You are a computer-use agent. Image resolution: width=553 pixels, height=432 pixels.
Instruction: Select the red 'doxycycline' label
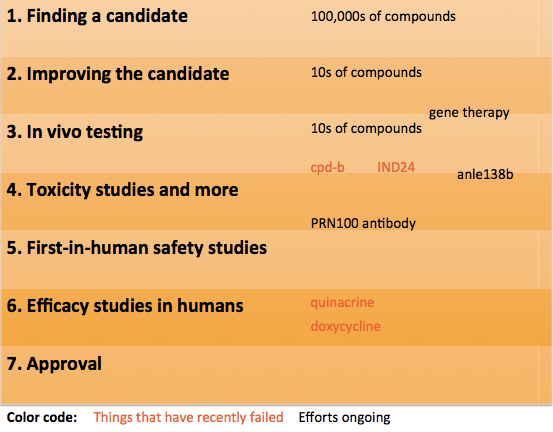[x=346, y=327]
